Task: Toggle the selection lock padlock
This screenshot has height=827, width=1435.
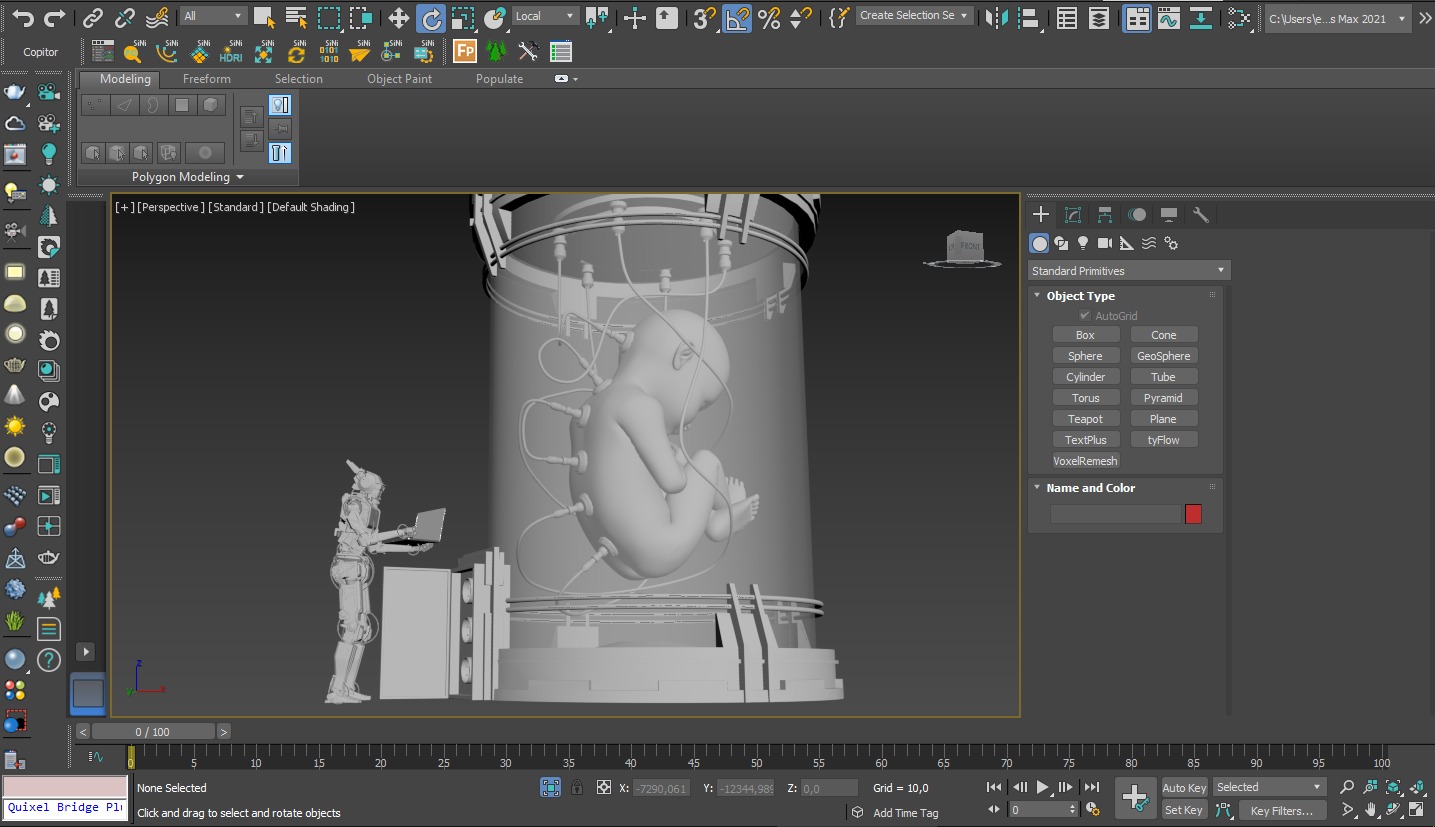Action: pyautogui.click(x=577, y=788)
